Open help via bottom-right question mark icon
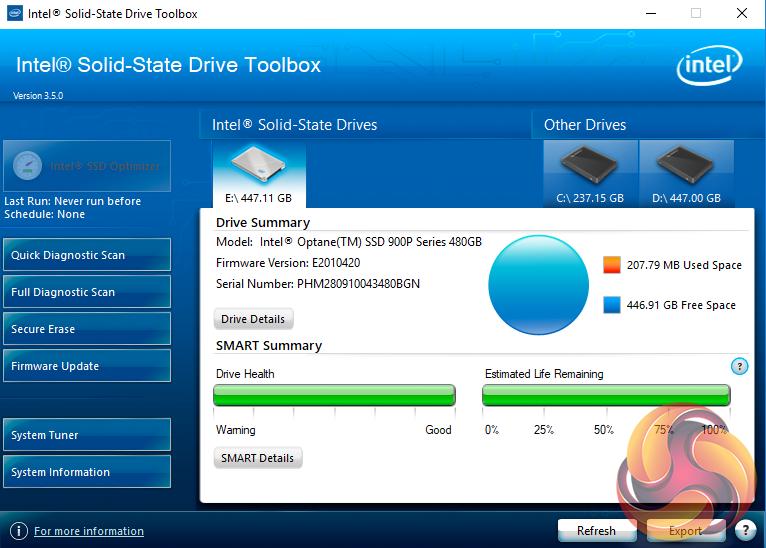 point(745,530)
